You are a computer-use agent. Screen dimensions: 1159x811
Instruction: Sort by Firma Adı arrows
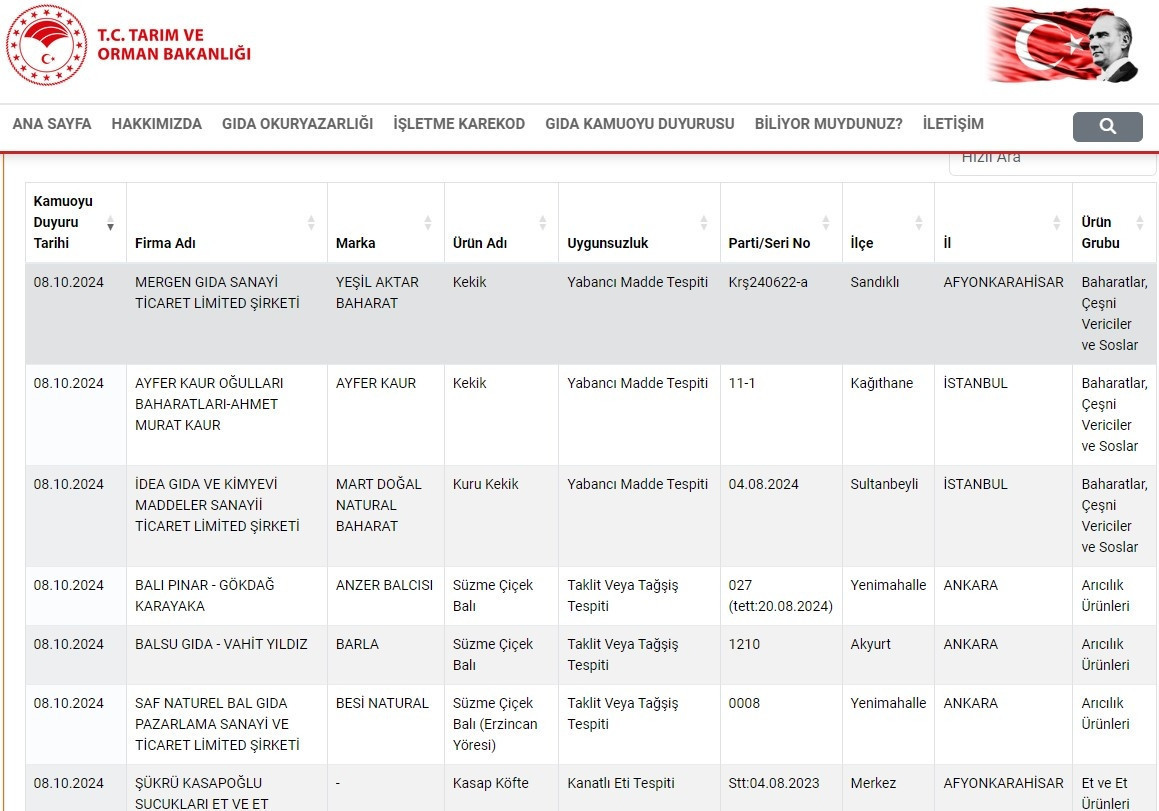(x=311, y=223)
